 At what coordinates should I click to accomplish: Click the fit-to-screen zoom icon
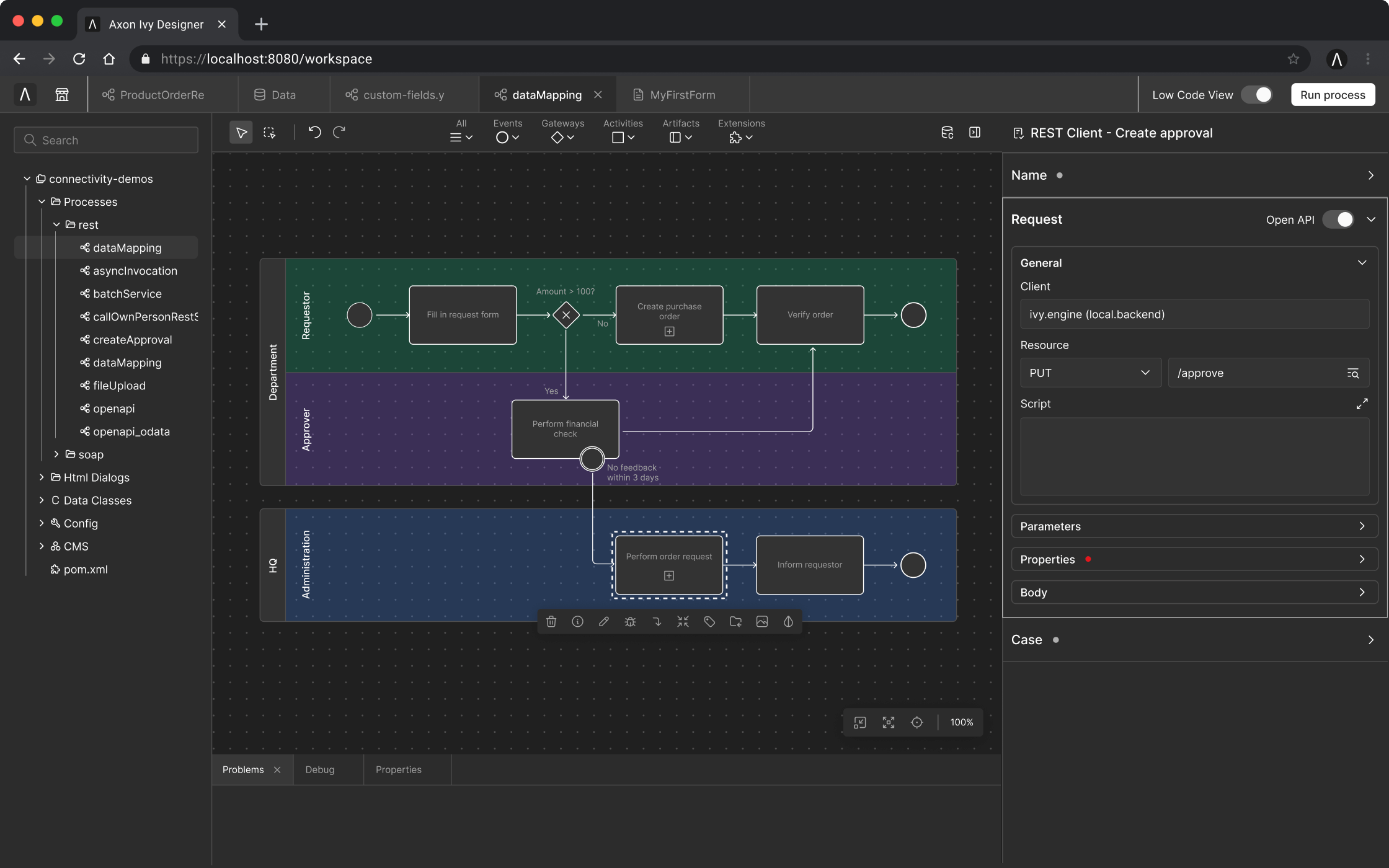[x=889, y=722]
